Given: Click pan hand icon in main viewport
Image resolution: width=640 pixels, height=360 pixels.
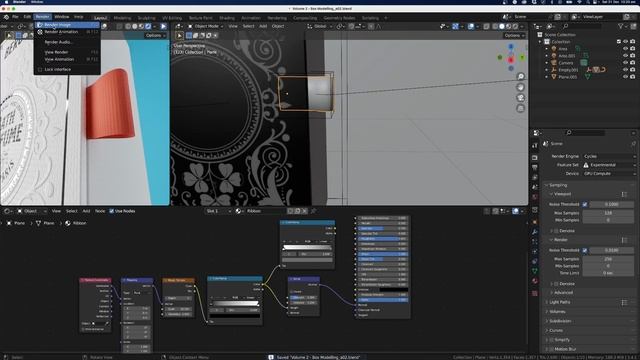Looking at the screenshot, I should click(x=520, y=87).
